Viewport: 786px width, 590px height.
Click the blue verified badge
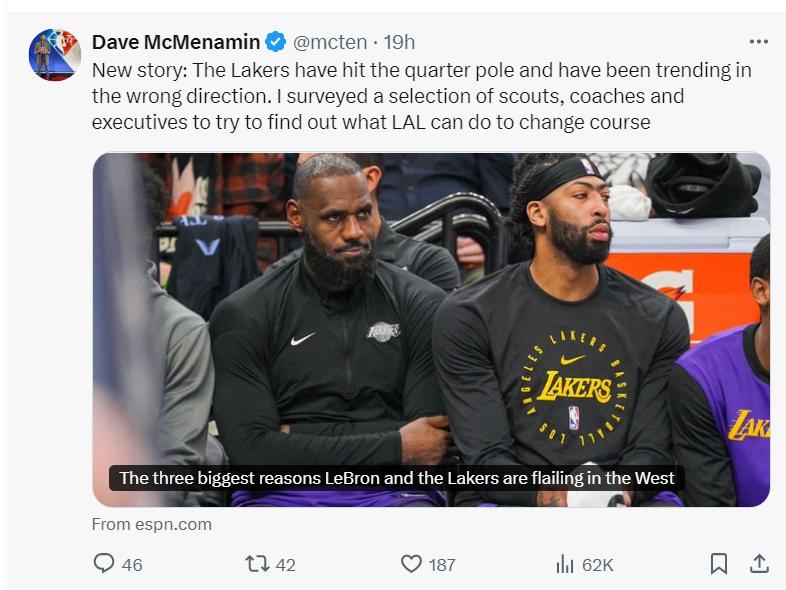coord(276,42)
